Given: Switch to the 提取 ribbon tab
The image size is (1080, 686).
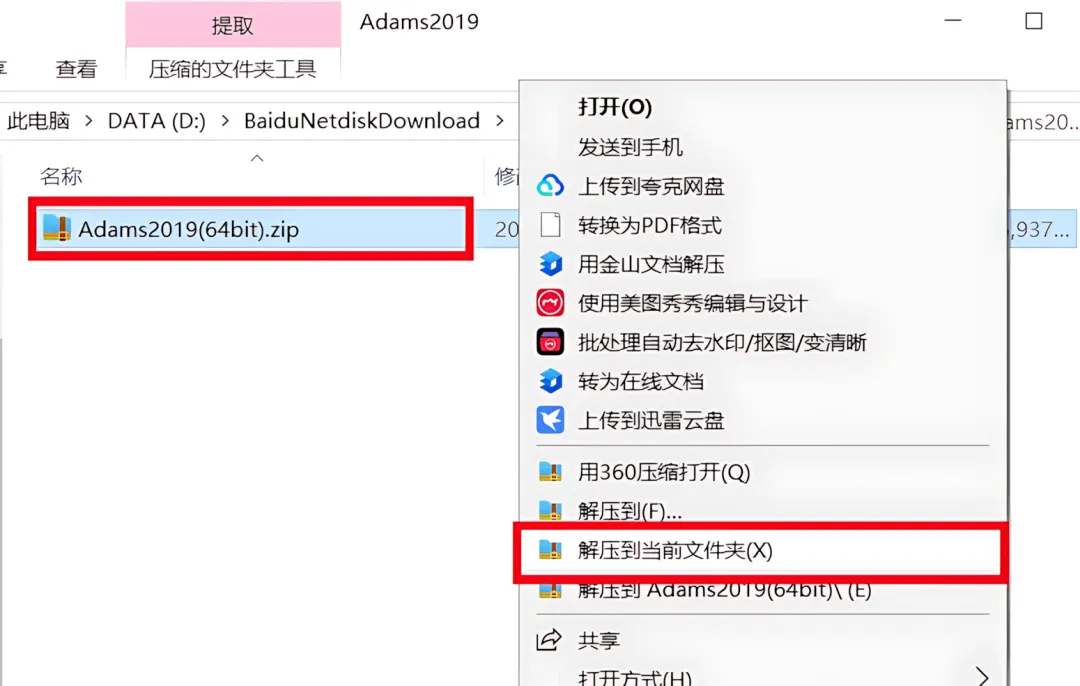Looking at the screenshot, I should point(233,25).
